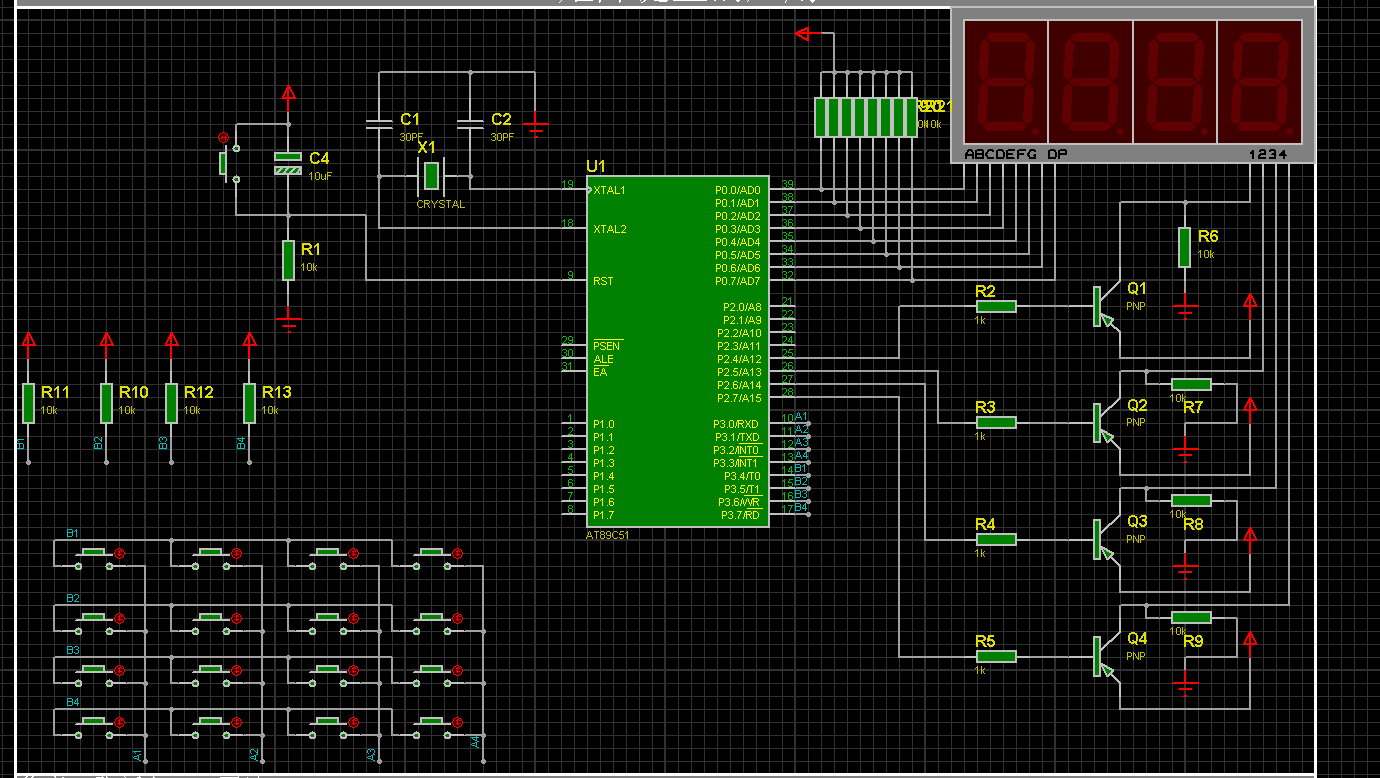
Task: Select pull-up resistor R10
Action: pos(106,403)
